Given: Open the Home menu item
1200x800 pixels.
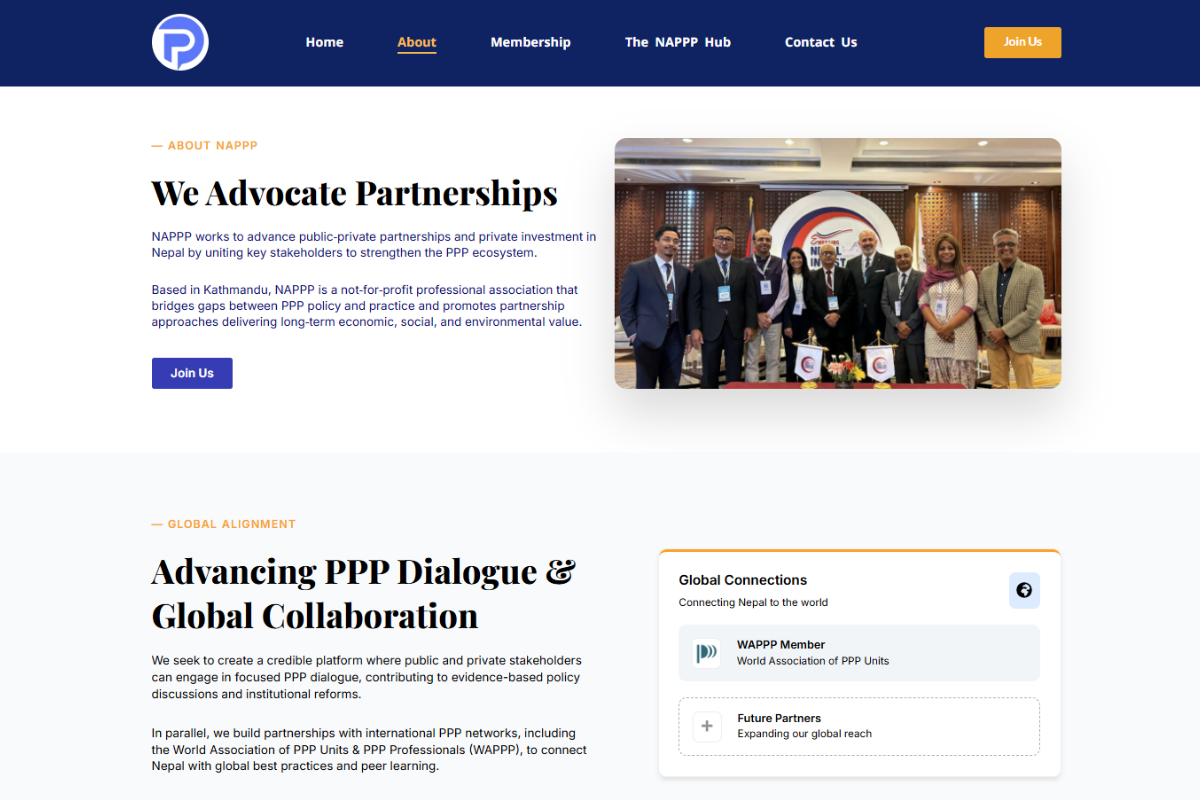Looking at the screenshot, I should click(324, 42).
